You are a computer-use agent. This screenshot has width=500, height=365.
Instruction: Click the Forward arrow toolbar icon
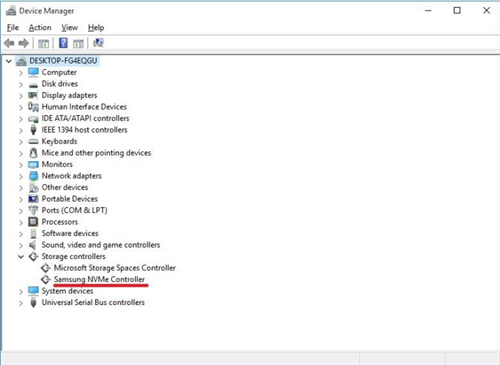(23, 43)
